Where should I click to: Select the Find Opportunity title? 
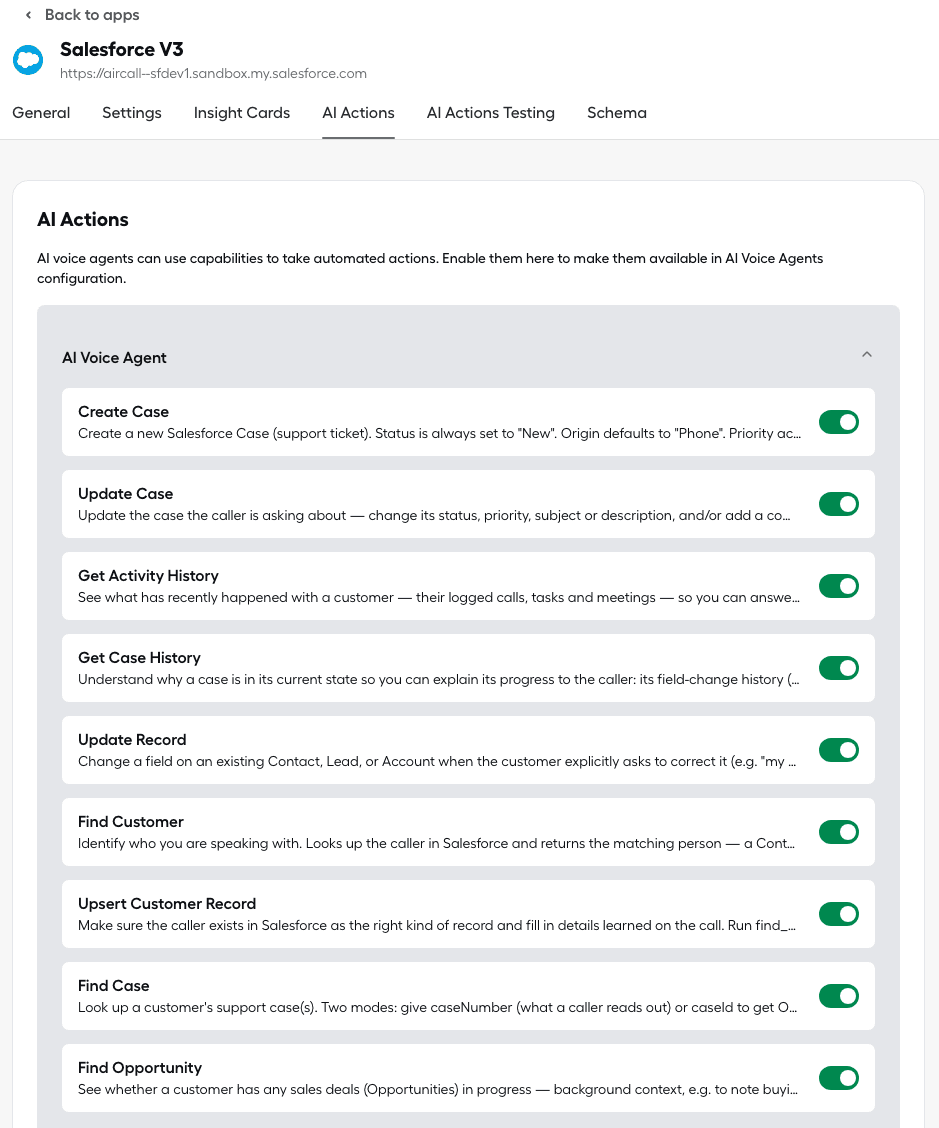(140, 1068)
